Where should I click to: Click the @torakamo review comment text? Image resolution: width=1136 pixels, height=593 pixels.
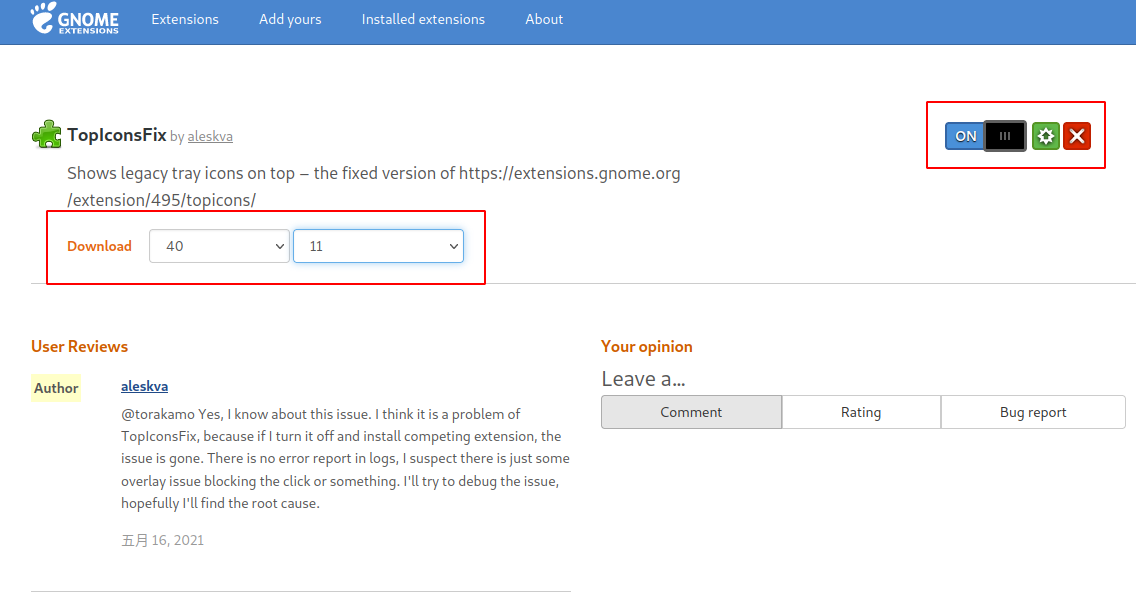(346, 459)
